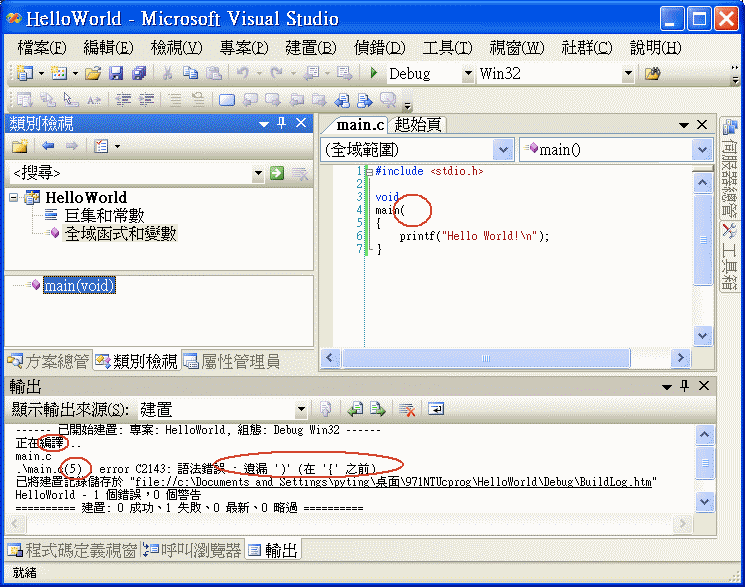
Task: Open the Win32 platform dropdown
Action: (x=628, y=74)
